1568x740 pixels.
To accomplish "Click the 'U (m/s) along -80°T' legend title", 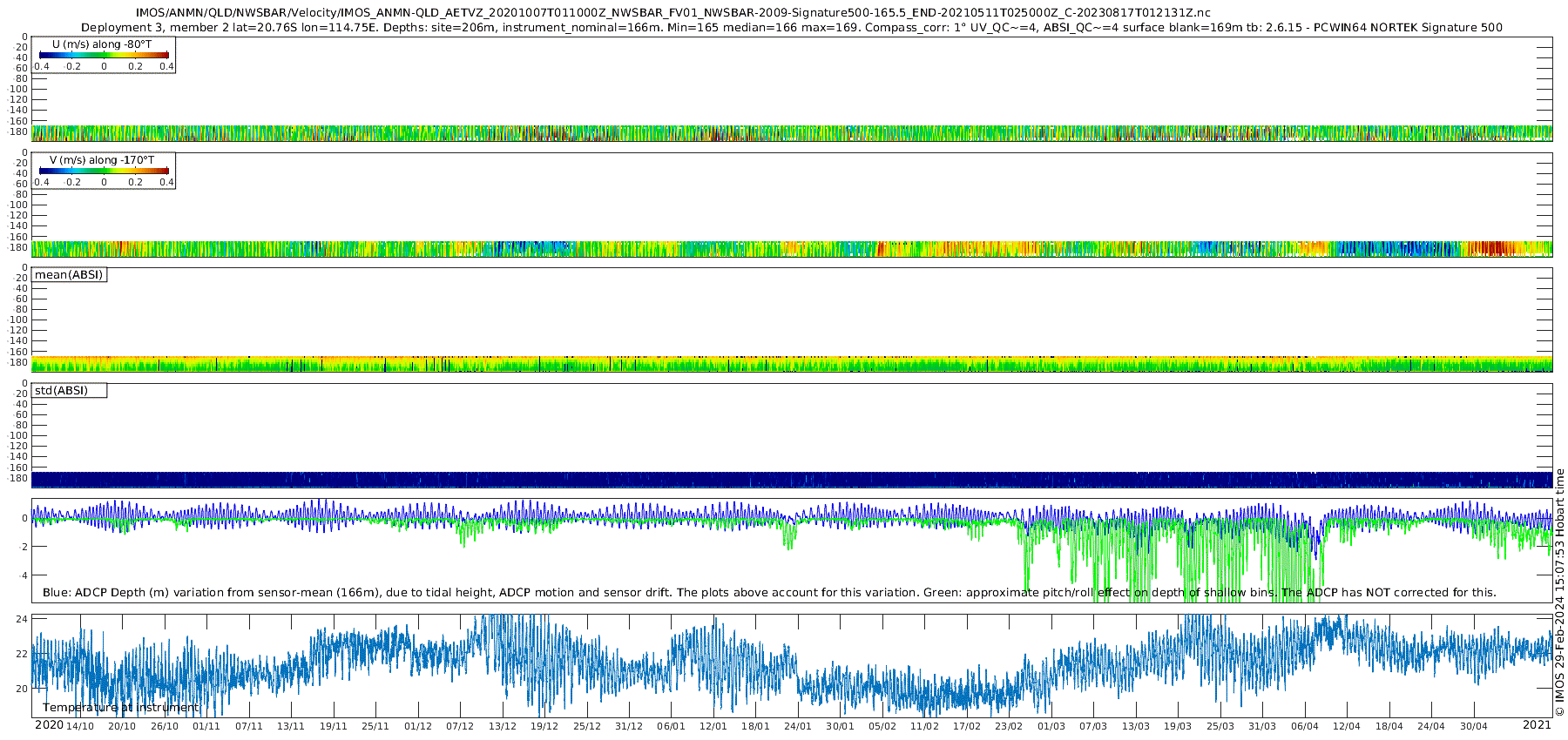I will [102, 44].
